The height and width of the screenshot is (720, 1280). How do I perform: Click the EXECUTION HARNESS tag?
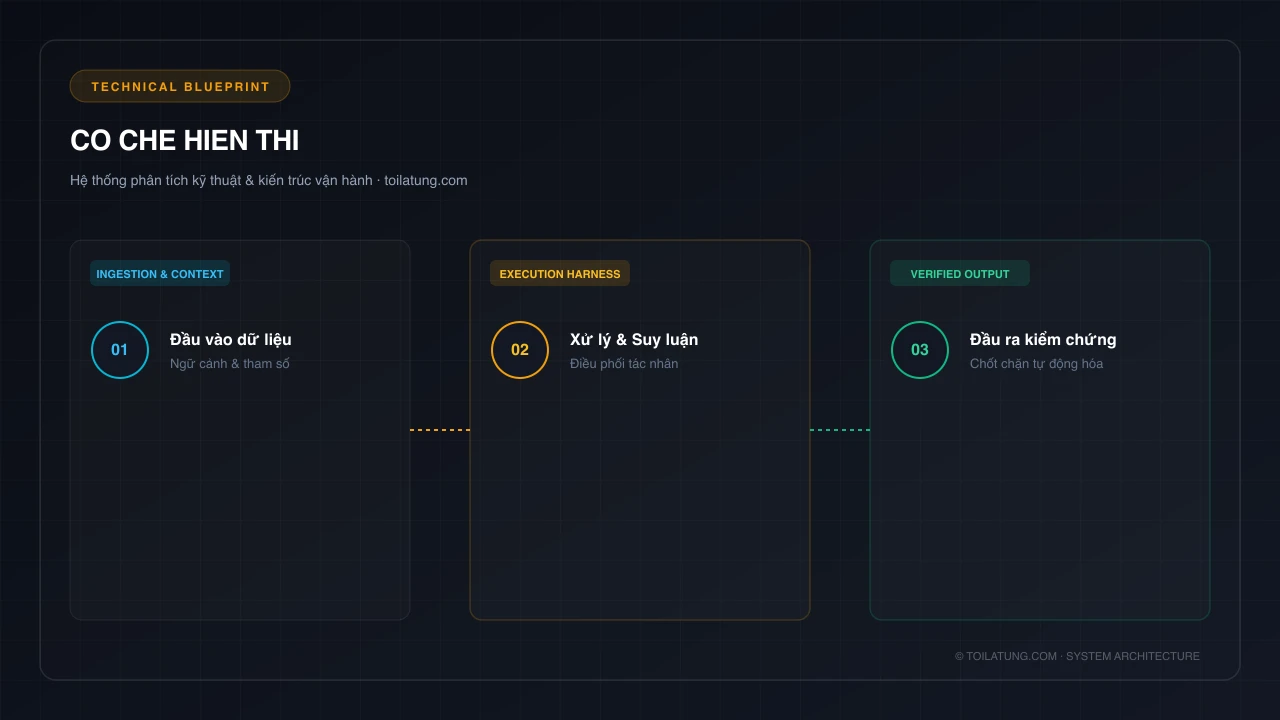[560, 273]
